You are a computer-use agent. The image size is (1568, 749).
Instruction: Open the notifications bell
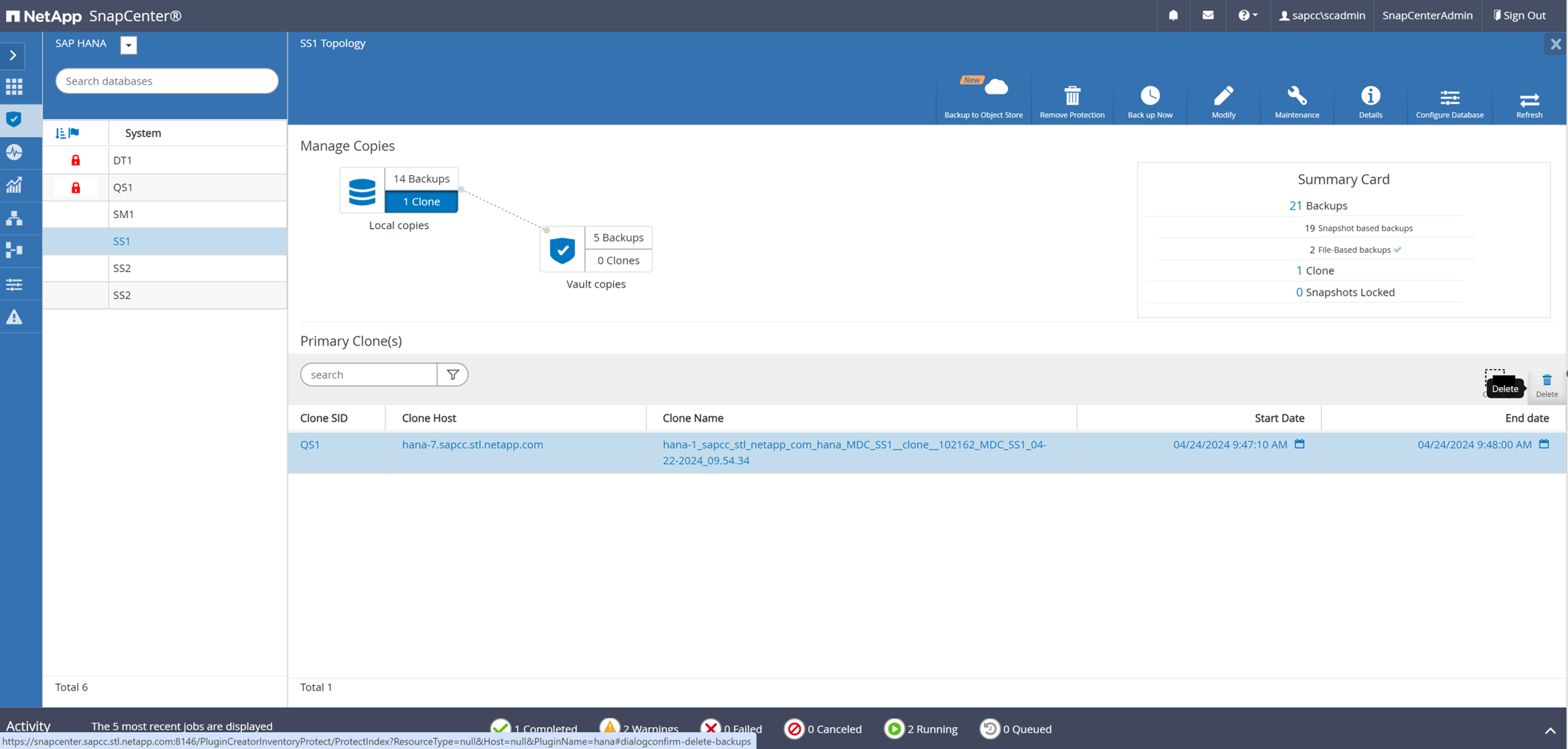click(x=1173, y=15)
